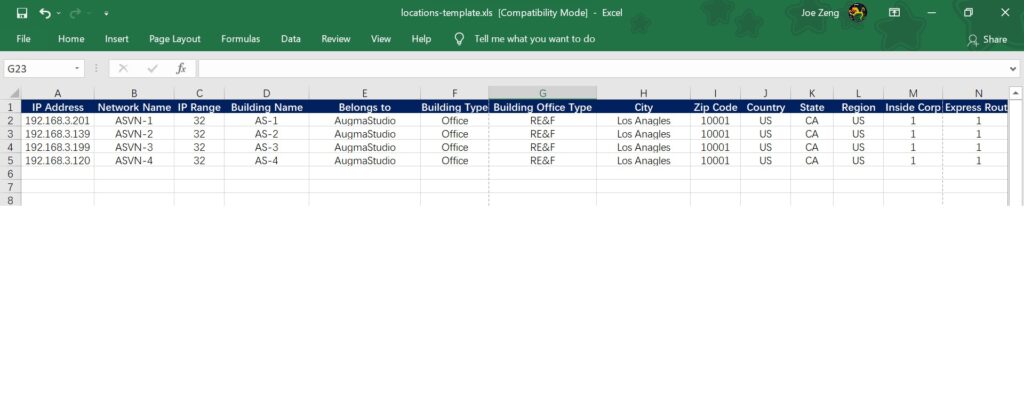The height and width of the screenshot is (403, 1024).
Task: Open the File menu
Action: (23, 39)
